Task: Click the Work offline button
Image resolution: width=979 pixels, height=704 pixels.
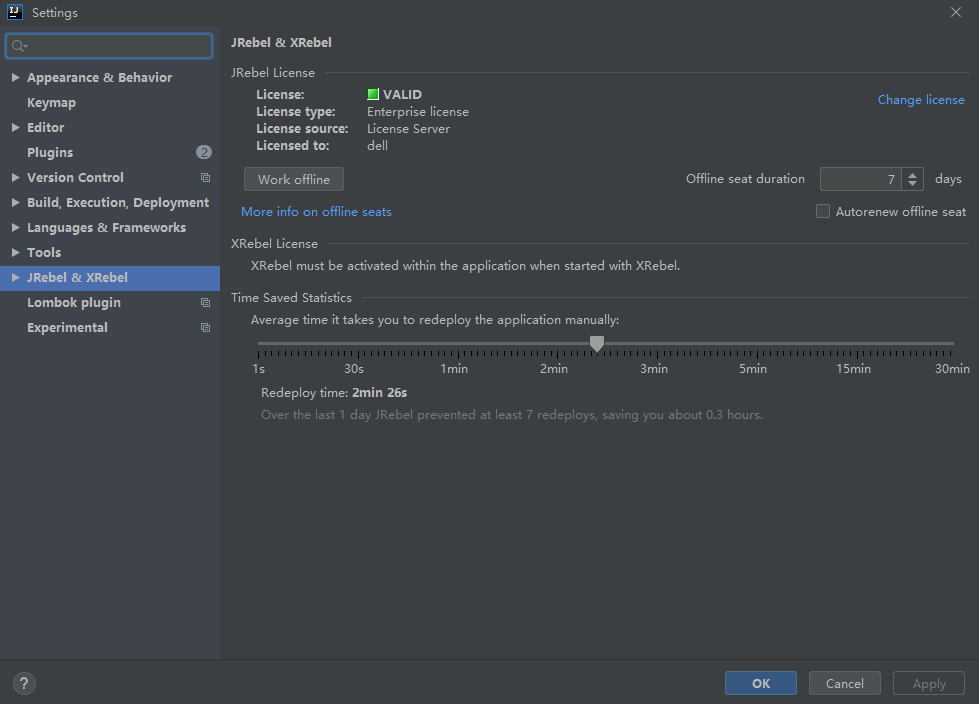Action: click(293, 179)
